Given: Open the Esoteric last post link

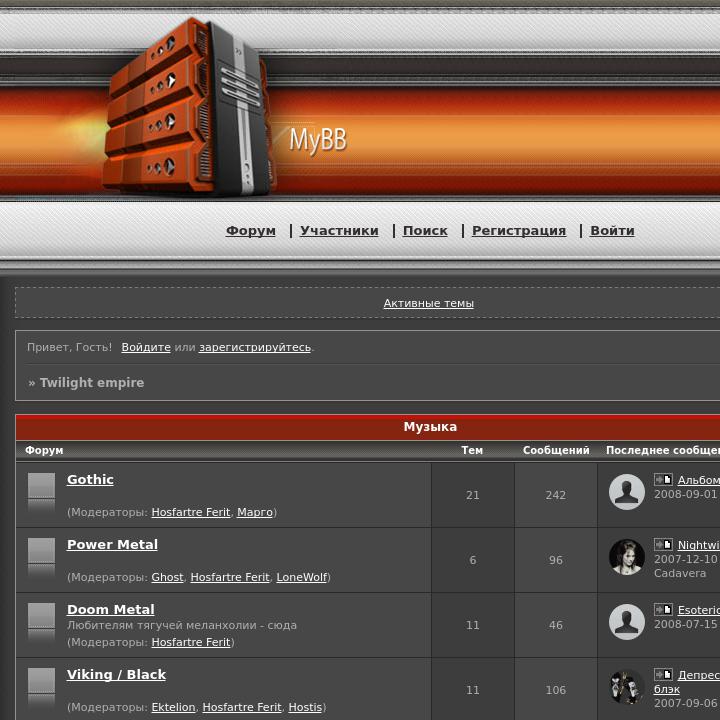Looking at the screenshot, I should tap(698, 610).
